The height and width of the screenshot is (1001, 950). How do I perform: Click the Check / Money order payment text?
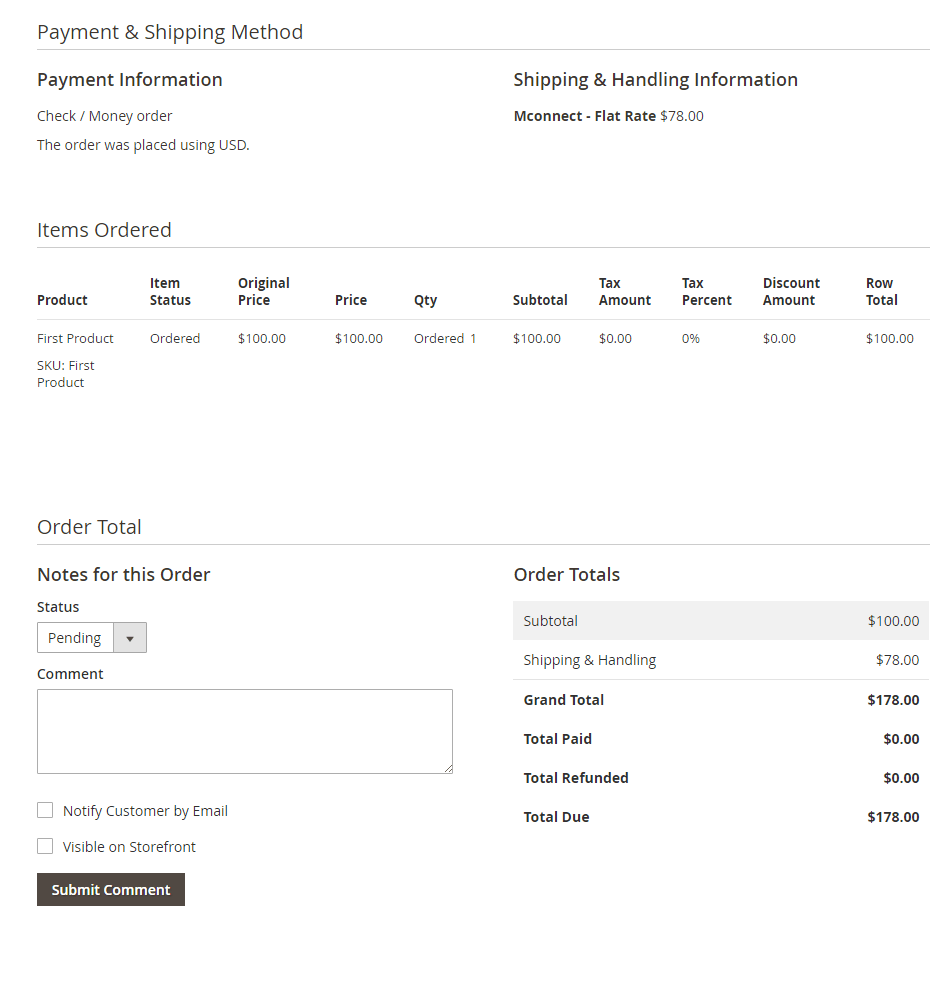pos(105,116)
